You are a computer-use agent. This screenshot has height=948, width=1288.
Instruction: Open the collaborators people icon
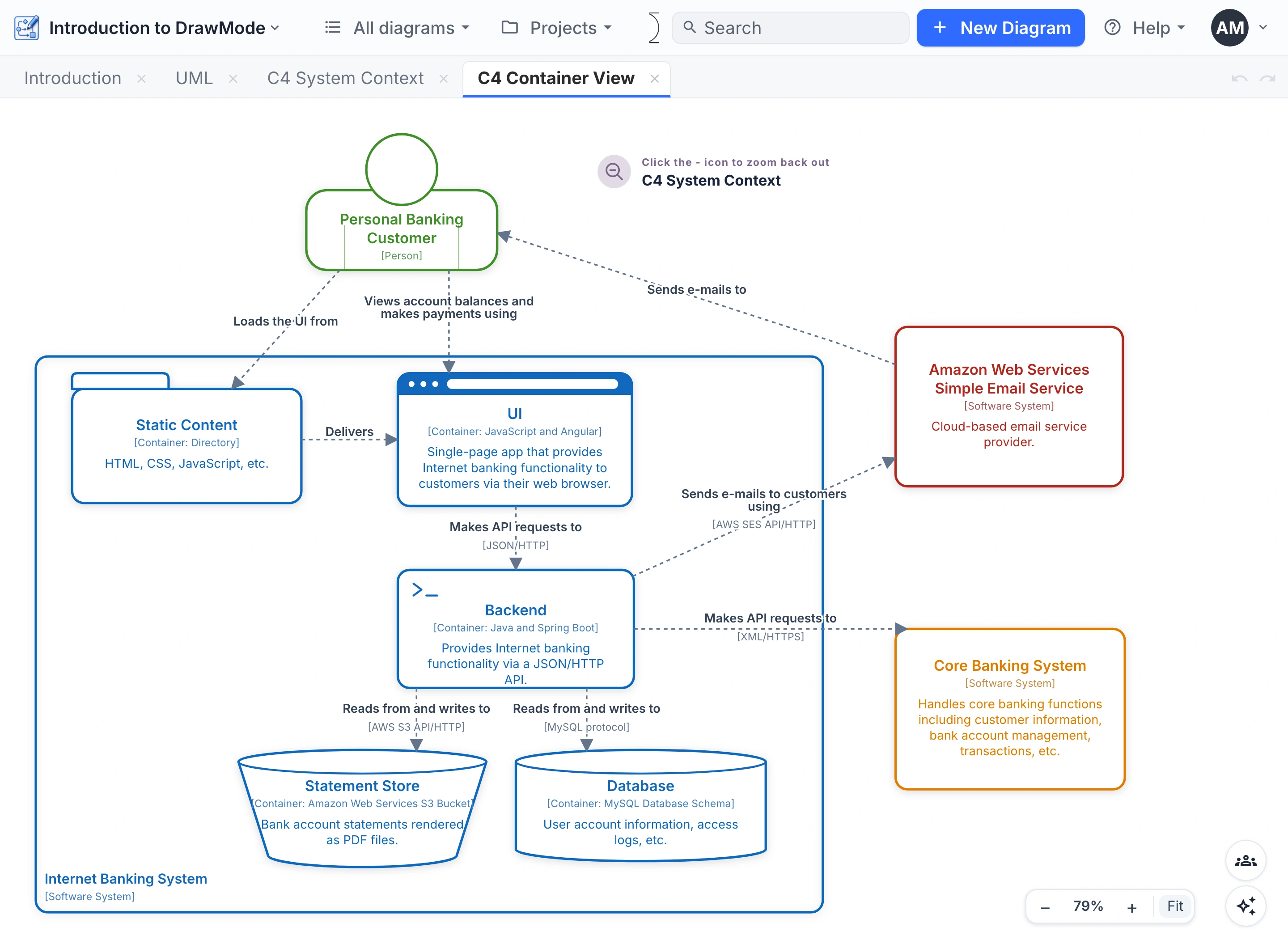1246,860
